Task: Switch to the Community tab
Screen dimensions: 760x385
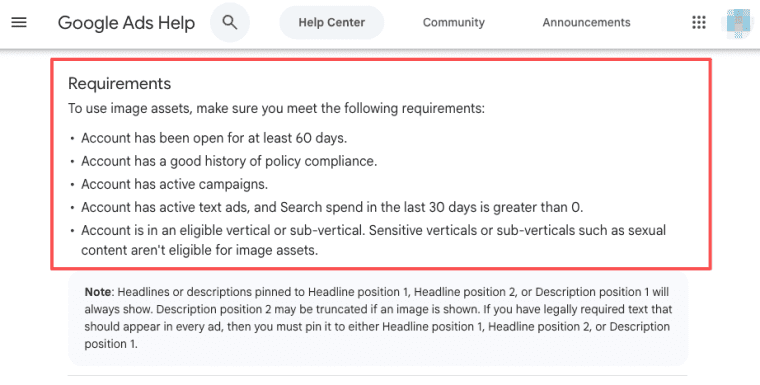Action: tap(454, 22)
